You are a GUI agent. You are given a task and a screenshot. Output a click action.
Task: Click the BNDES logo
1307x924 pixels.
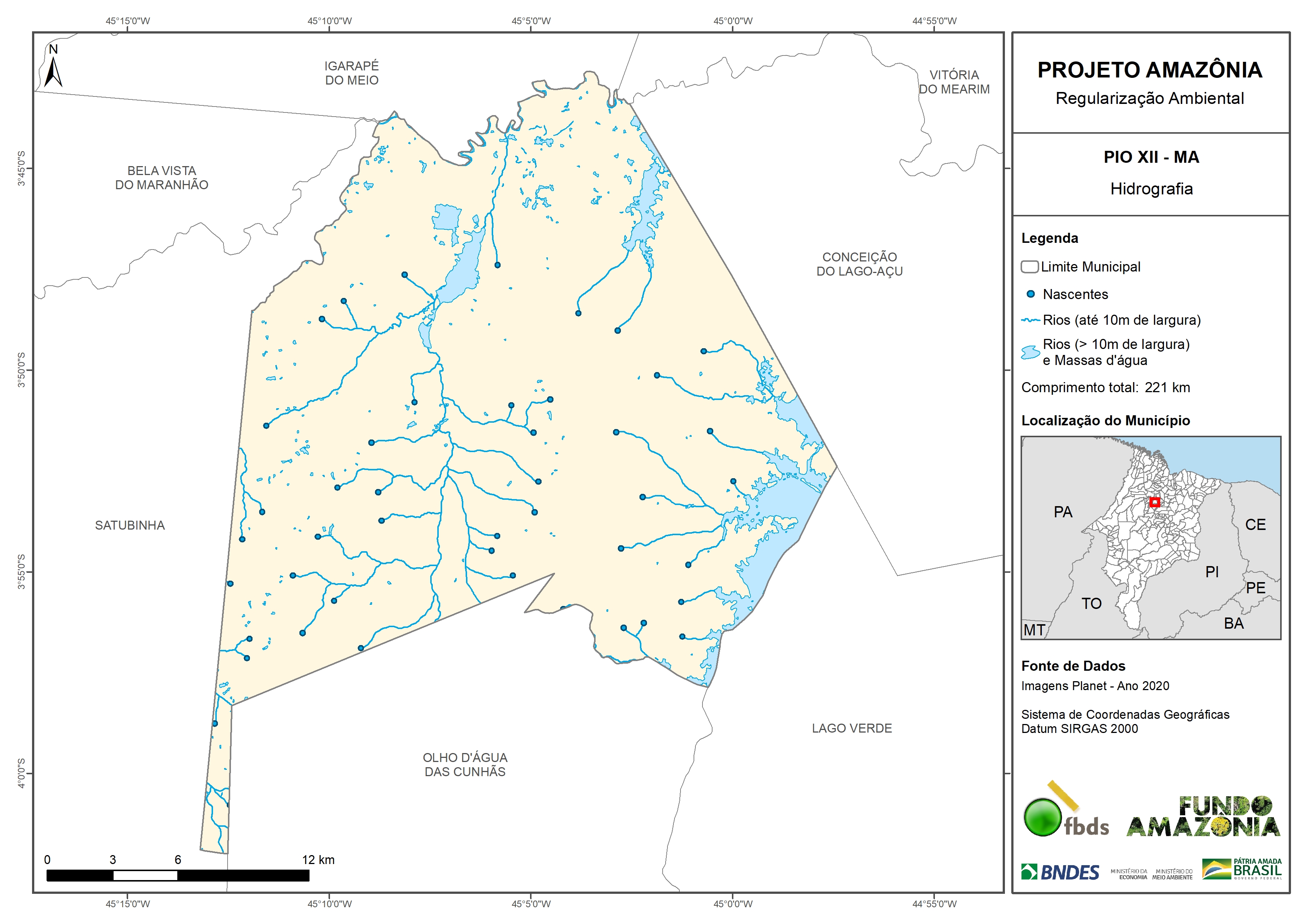coord(1060,872)
